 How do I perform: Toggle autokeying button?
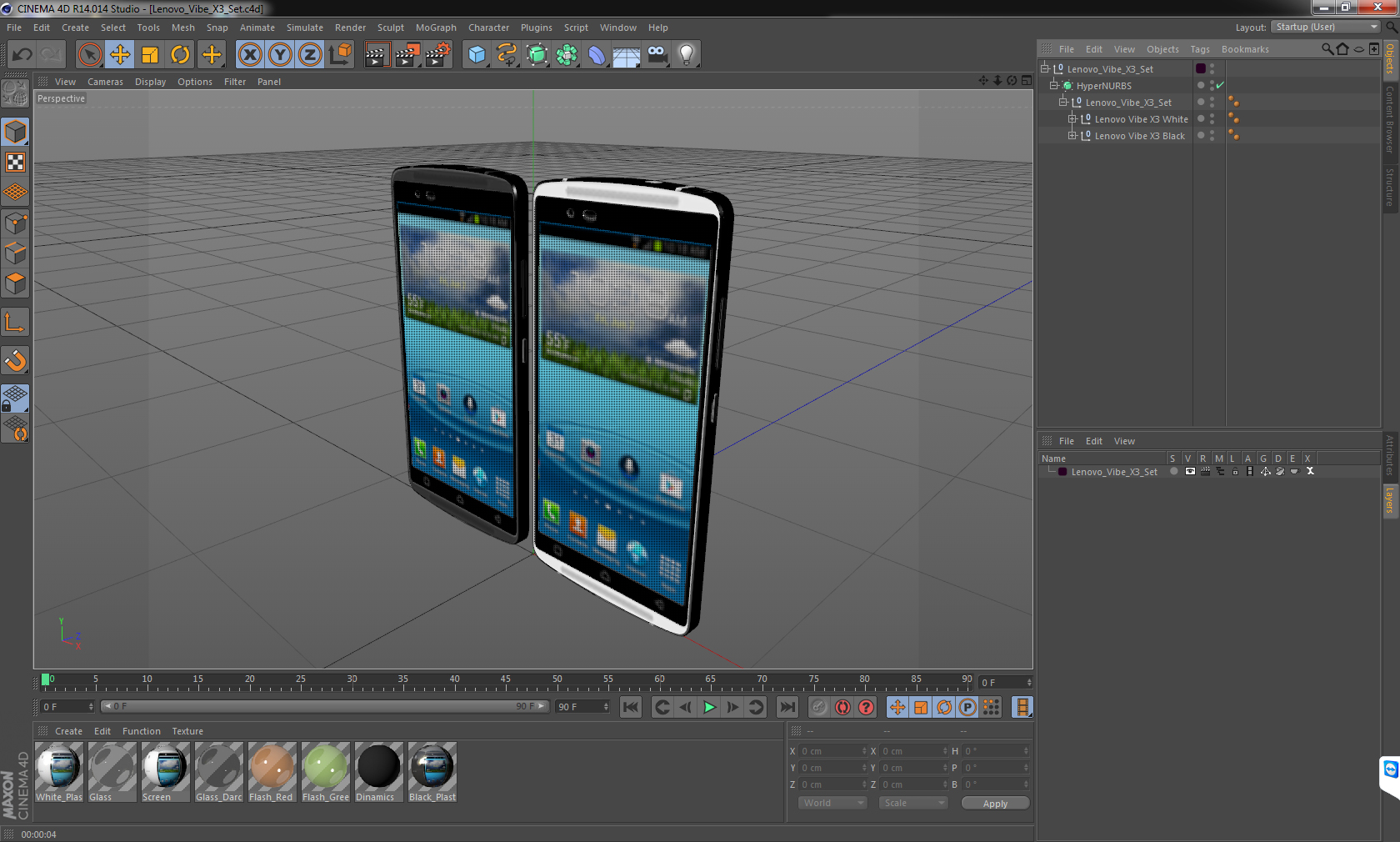(x=842, y=707)
